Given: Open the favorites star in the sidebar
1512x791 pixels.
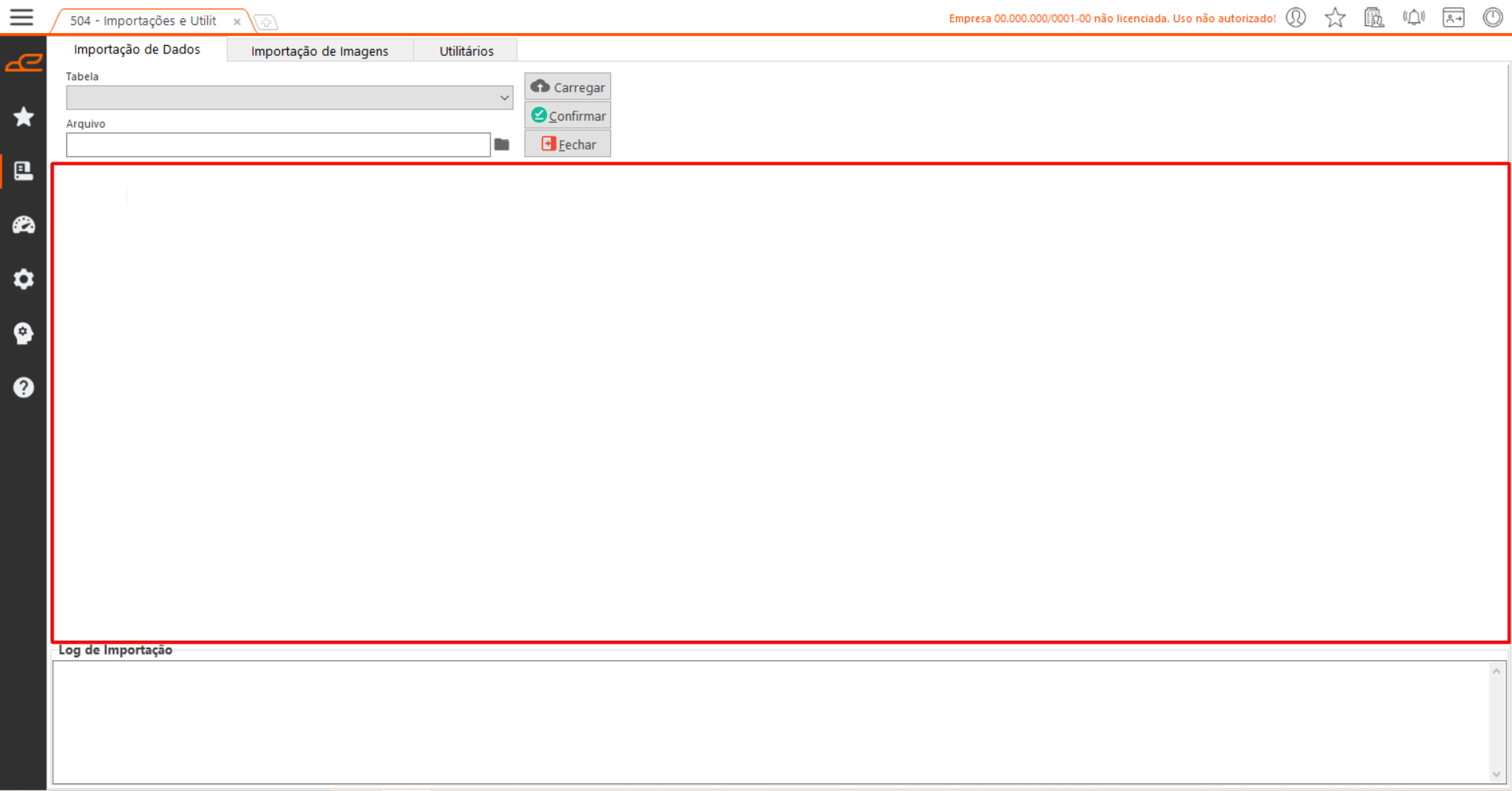Looking at the screenshot, I should 24,117.
